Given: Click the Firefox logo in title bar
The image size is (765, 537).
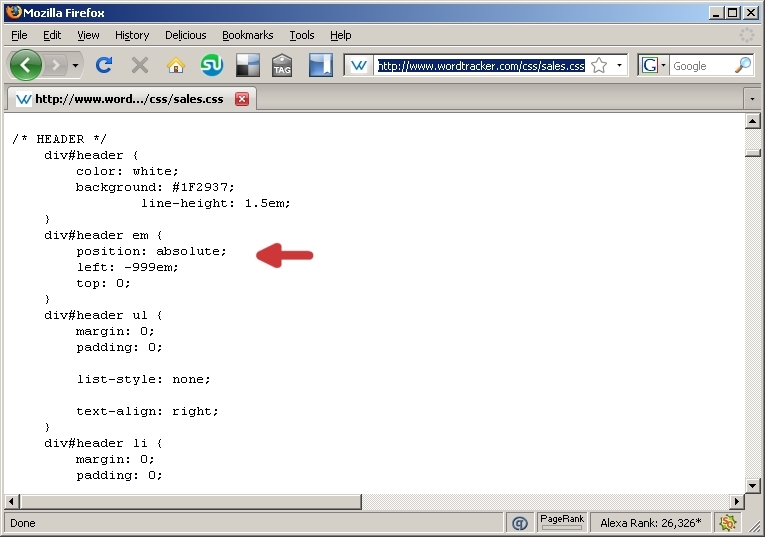Looking at the screenshot, I should (14, 12).
